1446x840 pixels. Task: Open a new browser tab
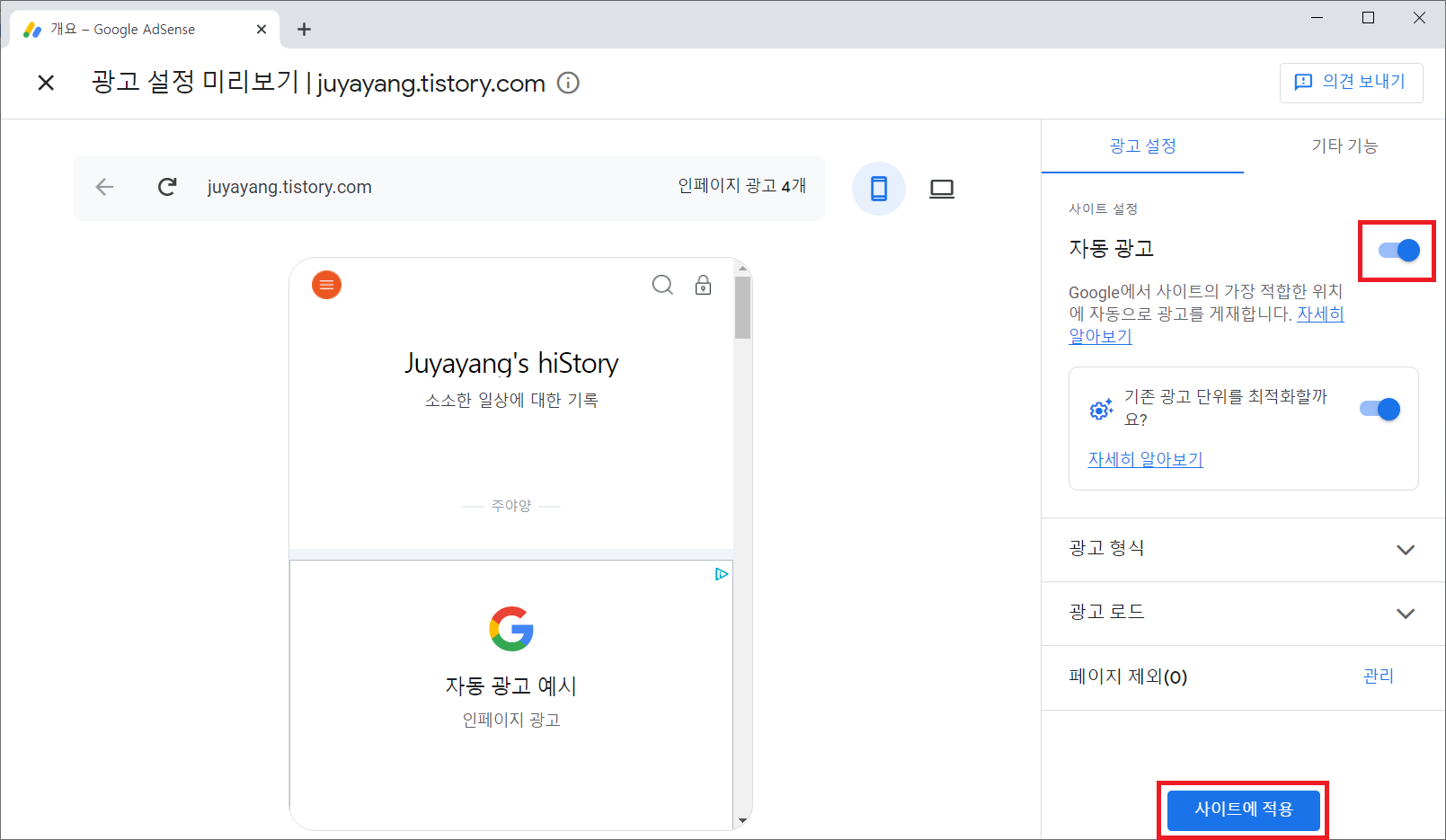click(x=304, y=29)
